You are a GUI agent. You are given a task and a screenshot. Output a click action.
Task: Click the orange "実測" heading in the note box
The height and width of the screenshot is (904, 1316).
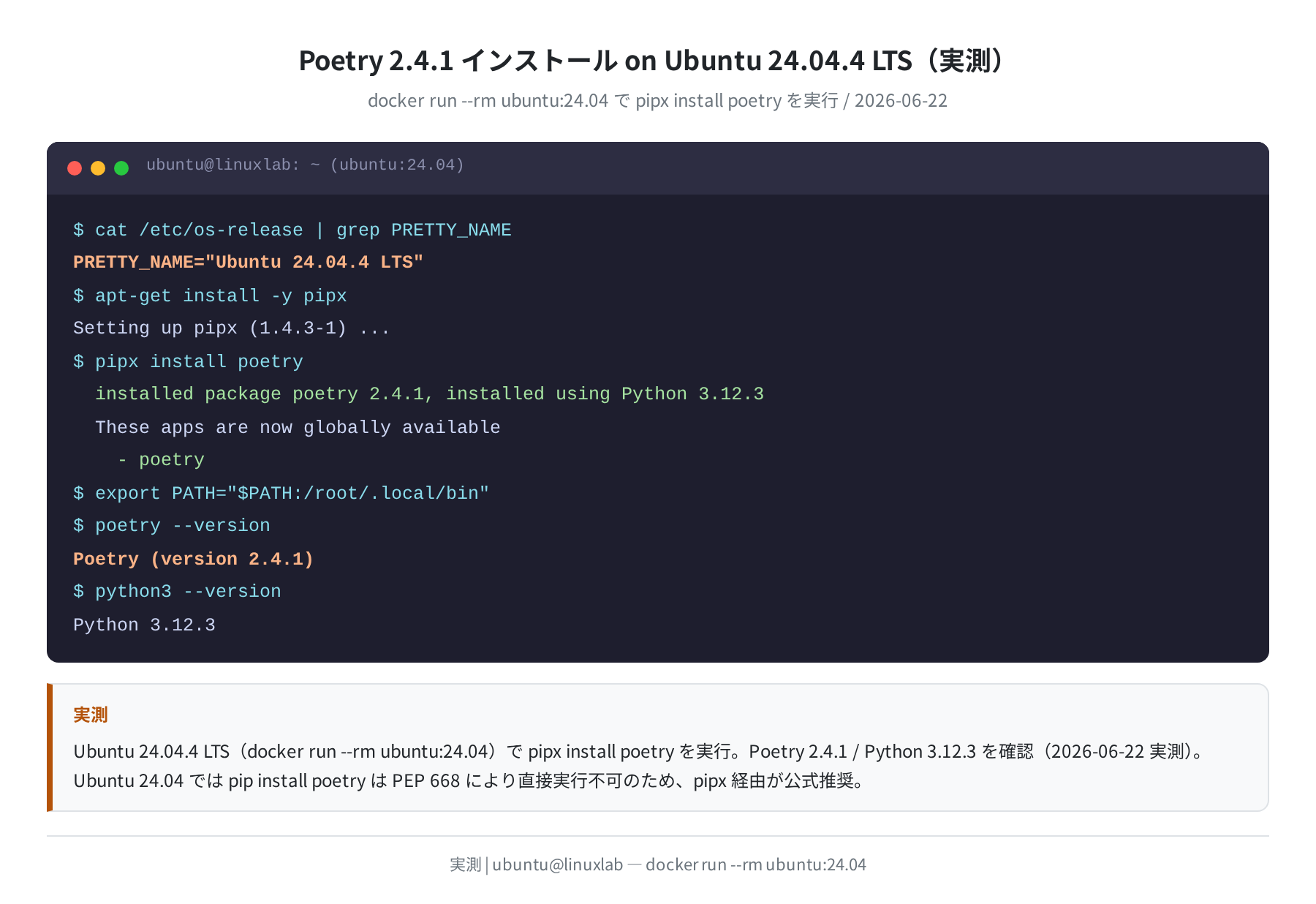pos(91,715)
